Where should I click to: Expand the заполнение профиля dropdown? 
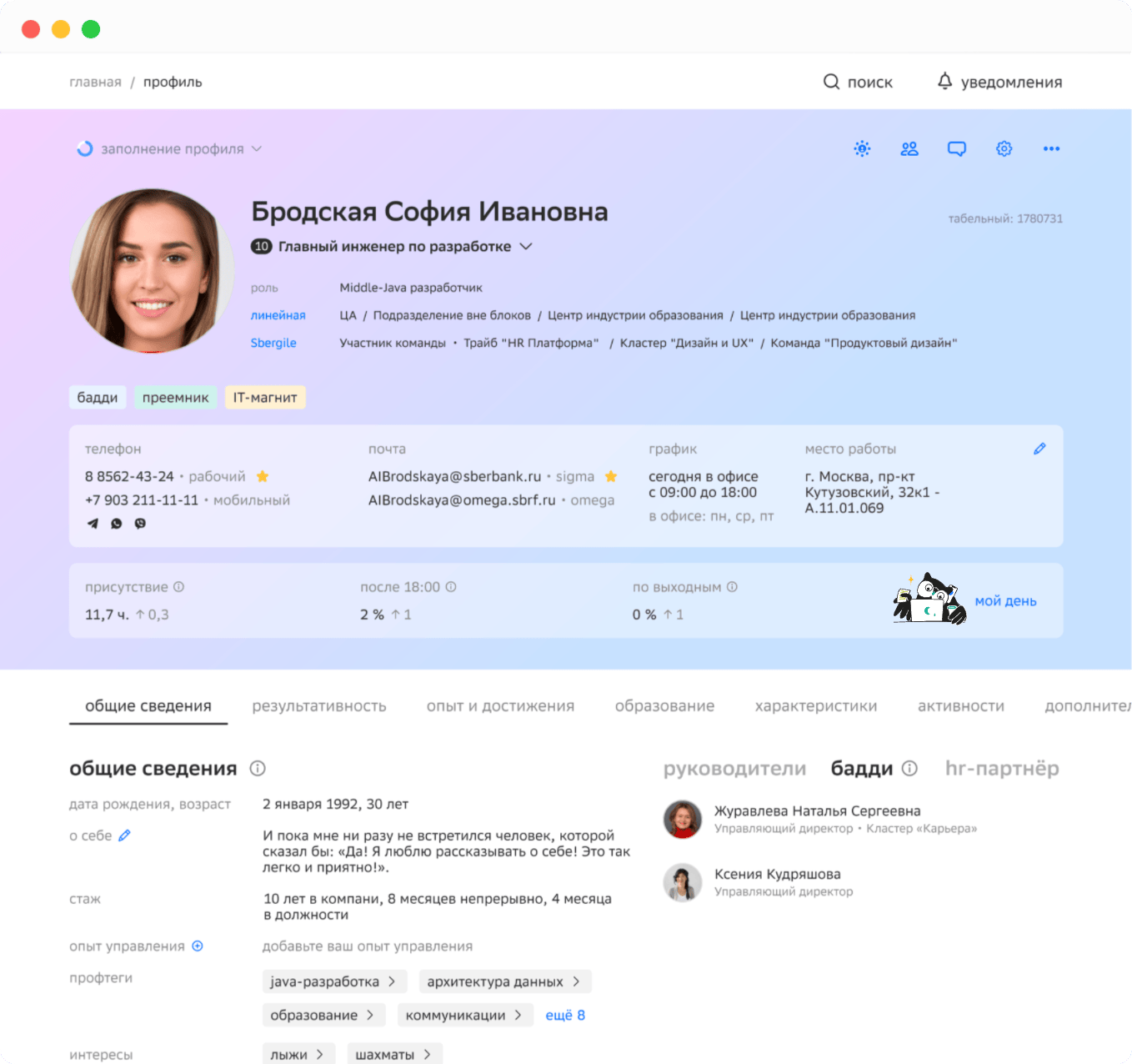(257, 148)
